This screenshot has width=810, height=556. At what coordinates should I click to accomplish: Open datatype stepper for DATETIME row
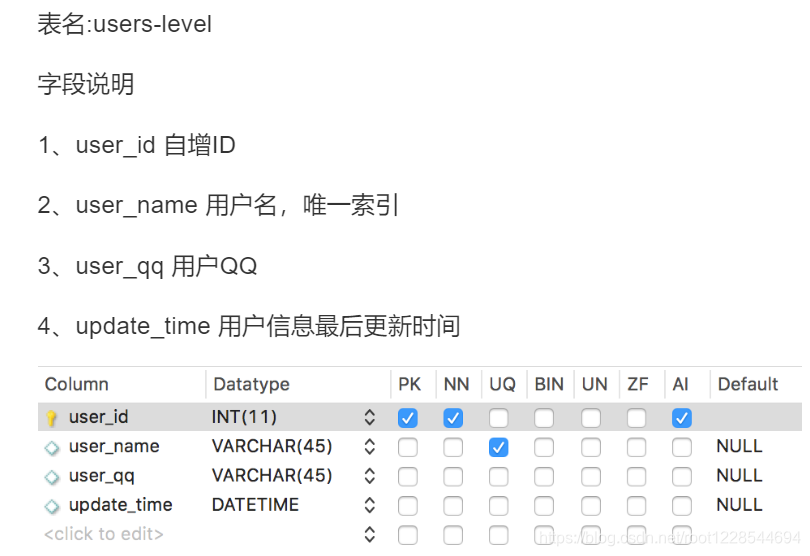[x=369, y=505]
